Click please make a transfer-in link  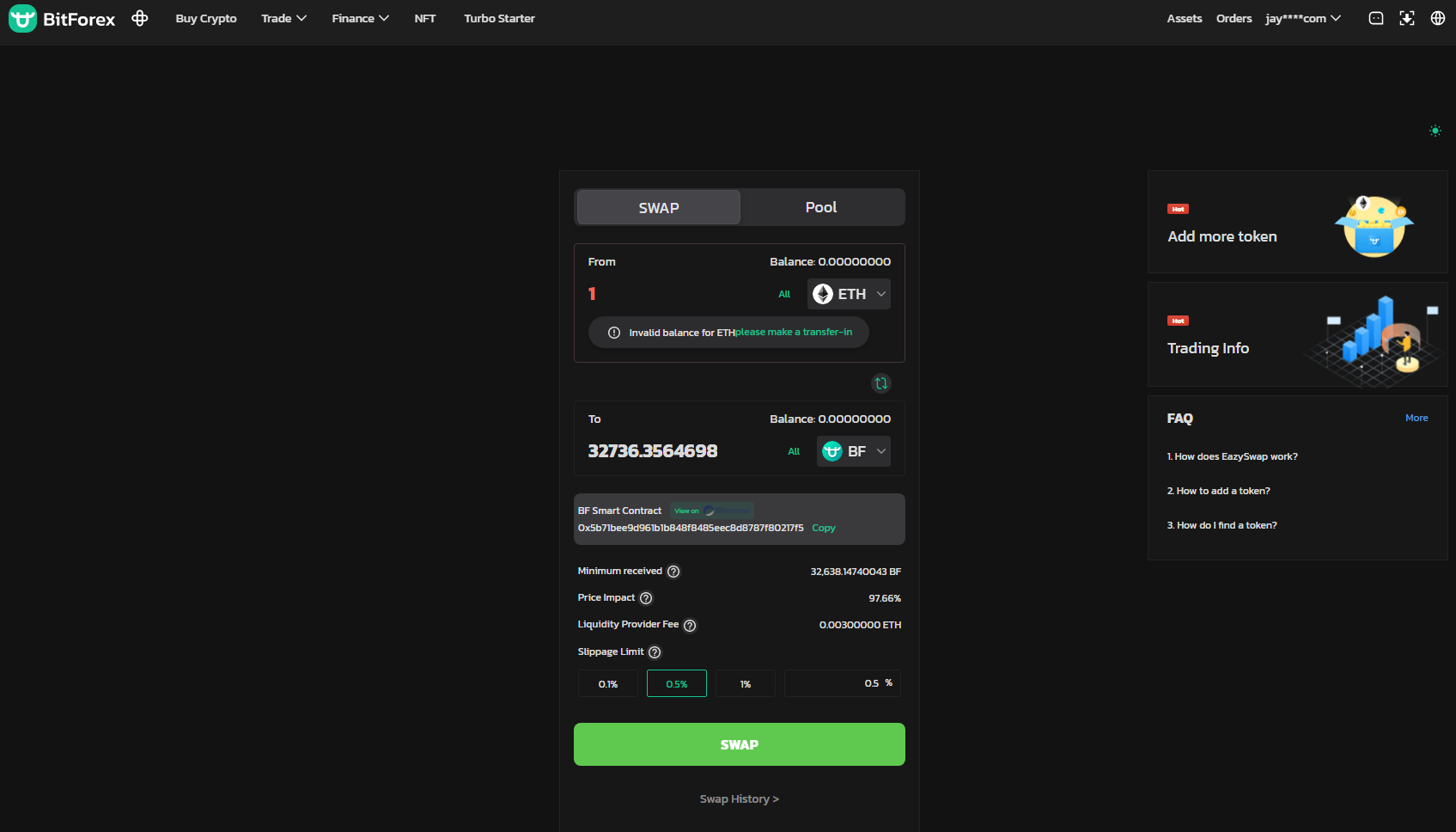[794, 332]
